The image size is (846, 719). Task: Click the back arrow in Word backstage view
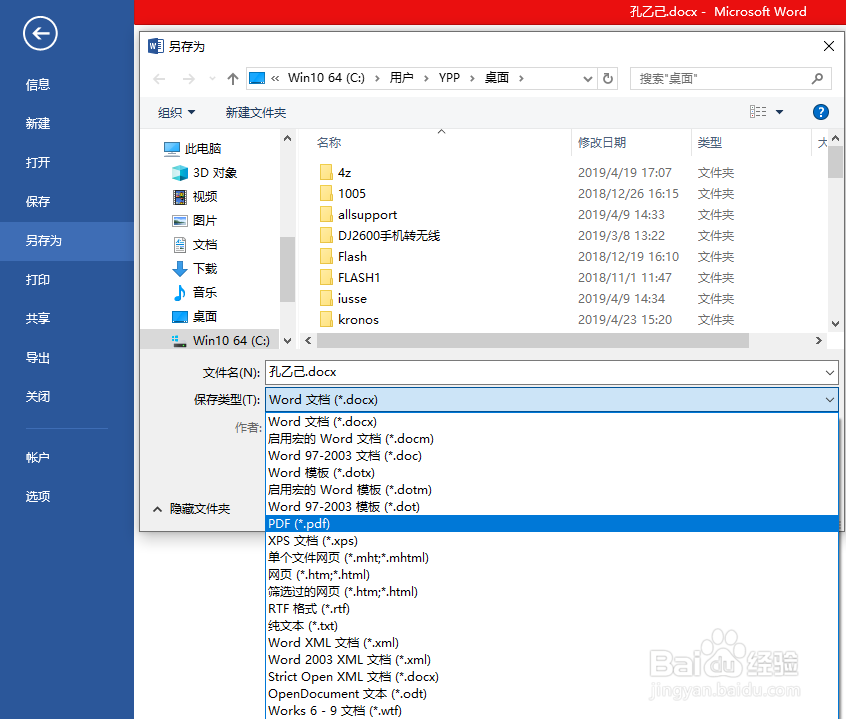click(39, 33)
